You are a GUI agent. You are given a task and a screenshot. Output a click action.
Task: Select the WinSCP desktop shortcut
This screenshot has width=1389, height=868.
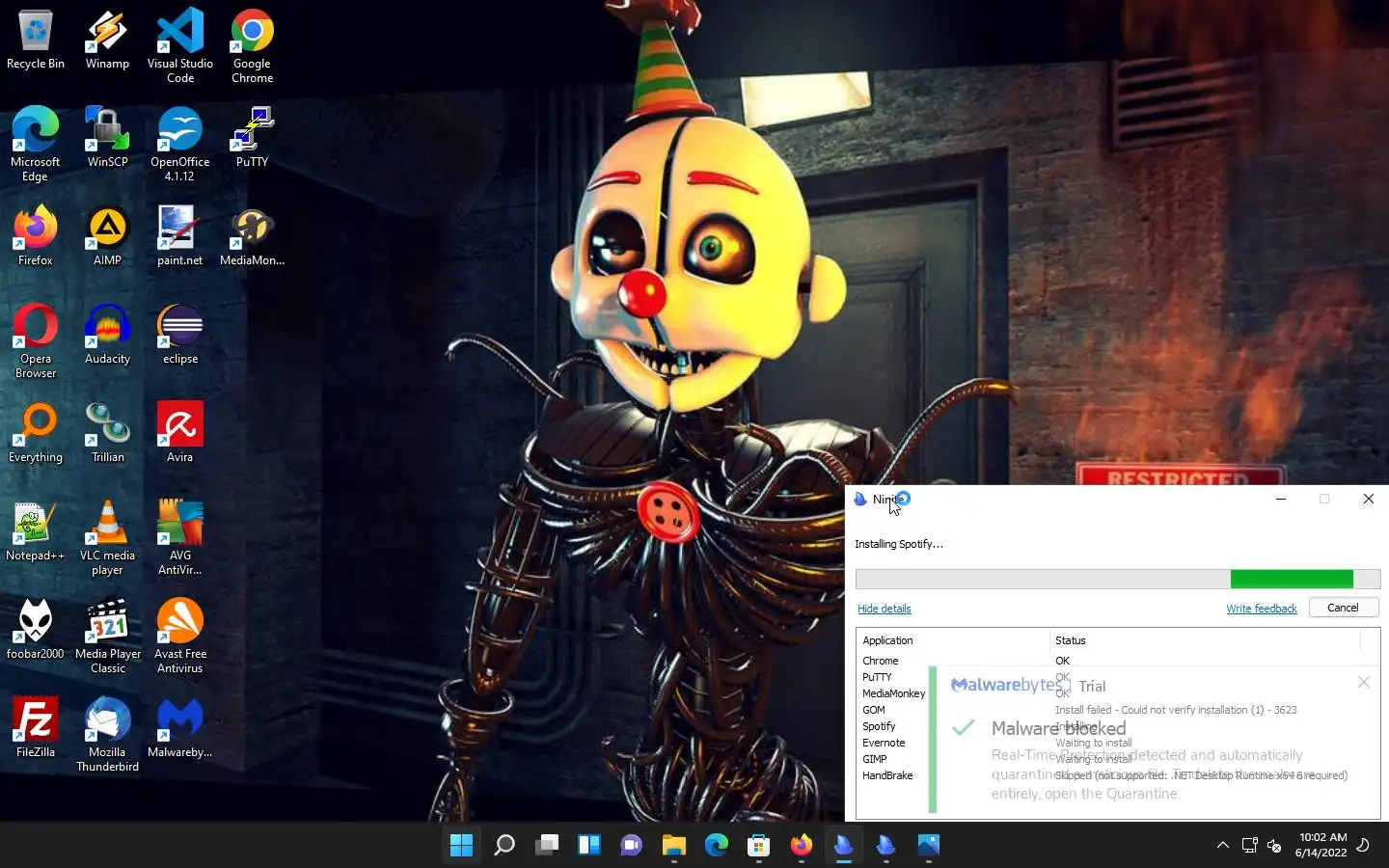pyautogui.click(x=107, y=138)
